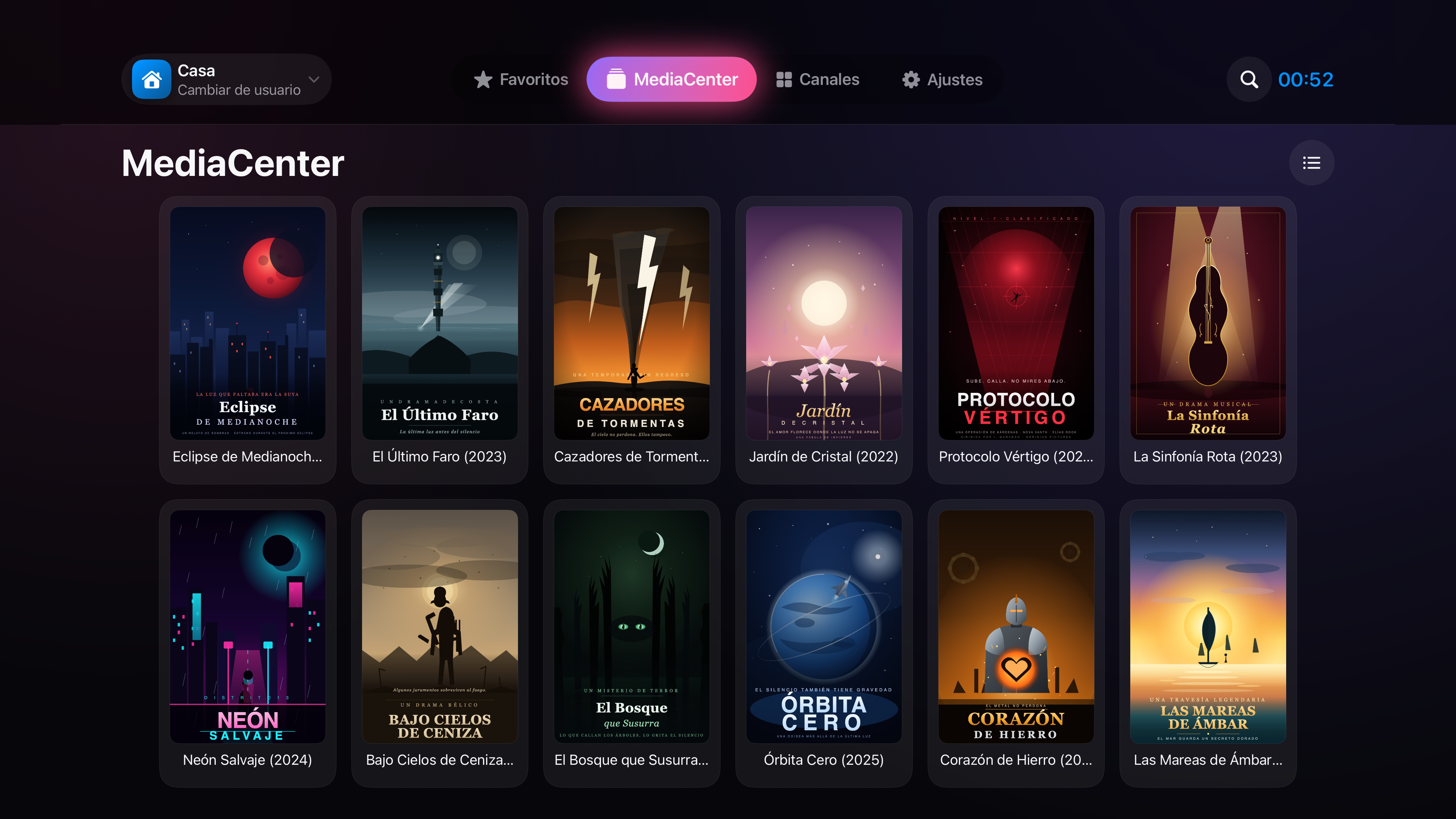Open the Órbita Cero poster
Image resolution: width=1456 pixels, height=819 pixels.
click(824, 627)
